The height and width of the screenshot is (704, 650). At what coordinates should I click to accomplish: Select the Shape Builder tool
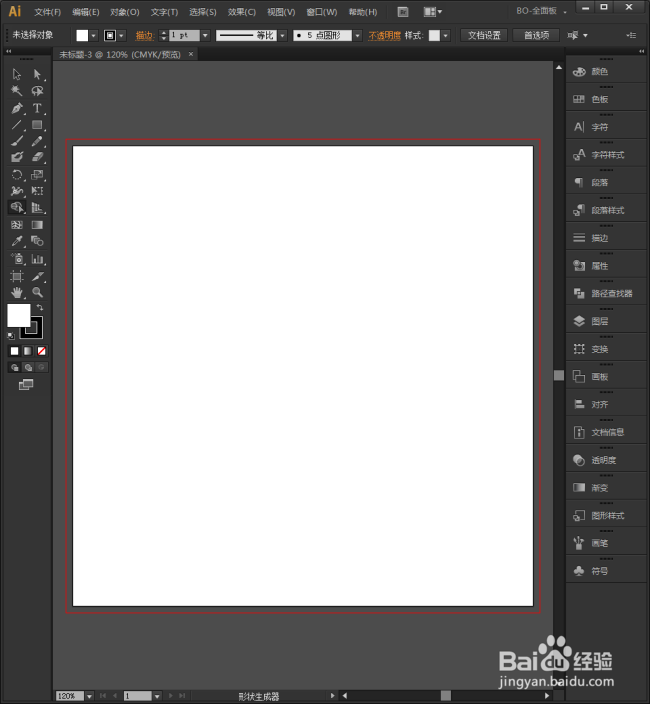coord(17,207)
